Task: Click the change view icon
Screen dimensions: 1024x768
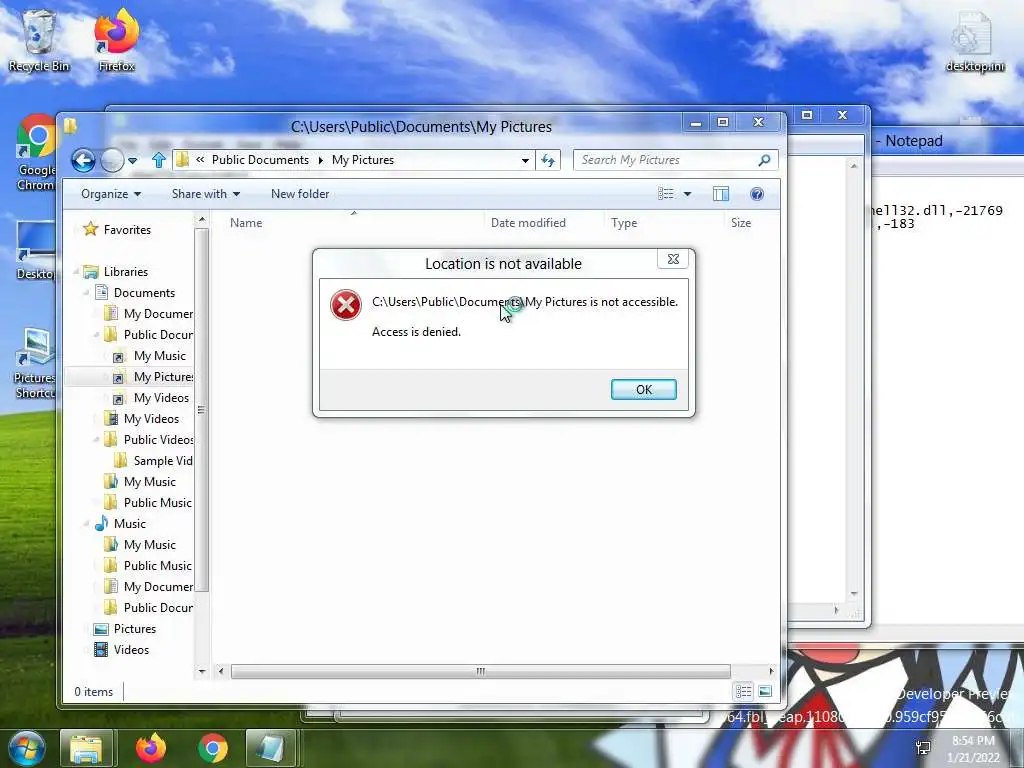Action: click(665, 194)
